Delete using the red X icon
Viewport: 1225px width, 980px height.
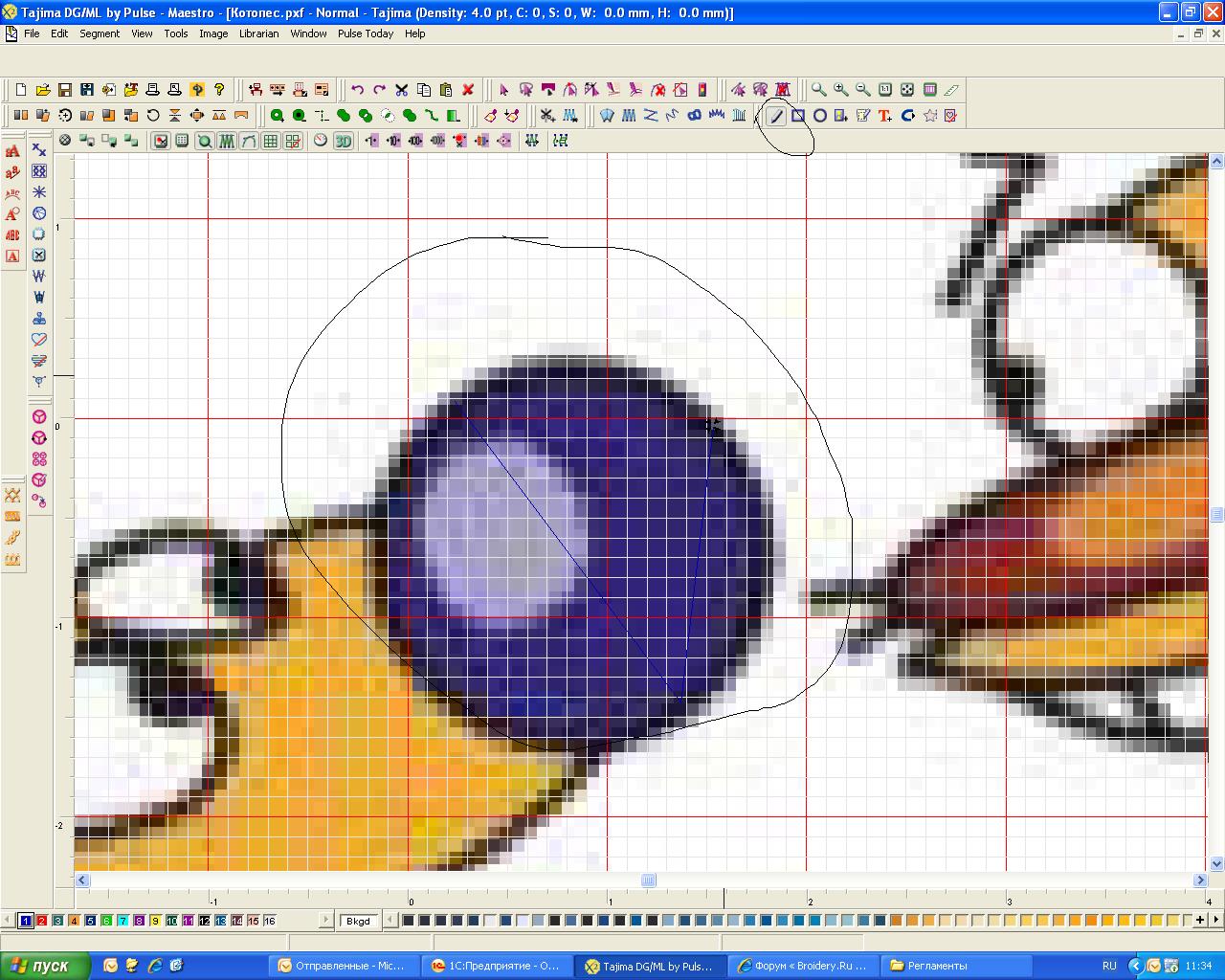(x=468, y=90)
